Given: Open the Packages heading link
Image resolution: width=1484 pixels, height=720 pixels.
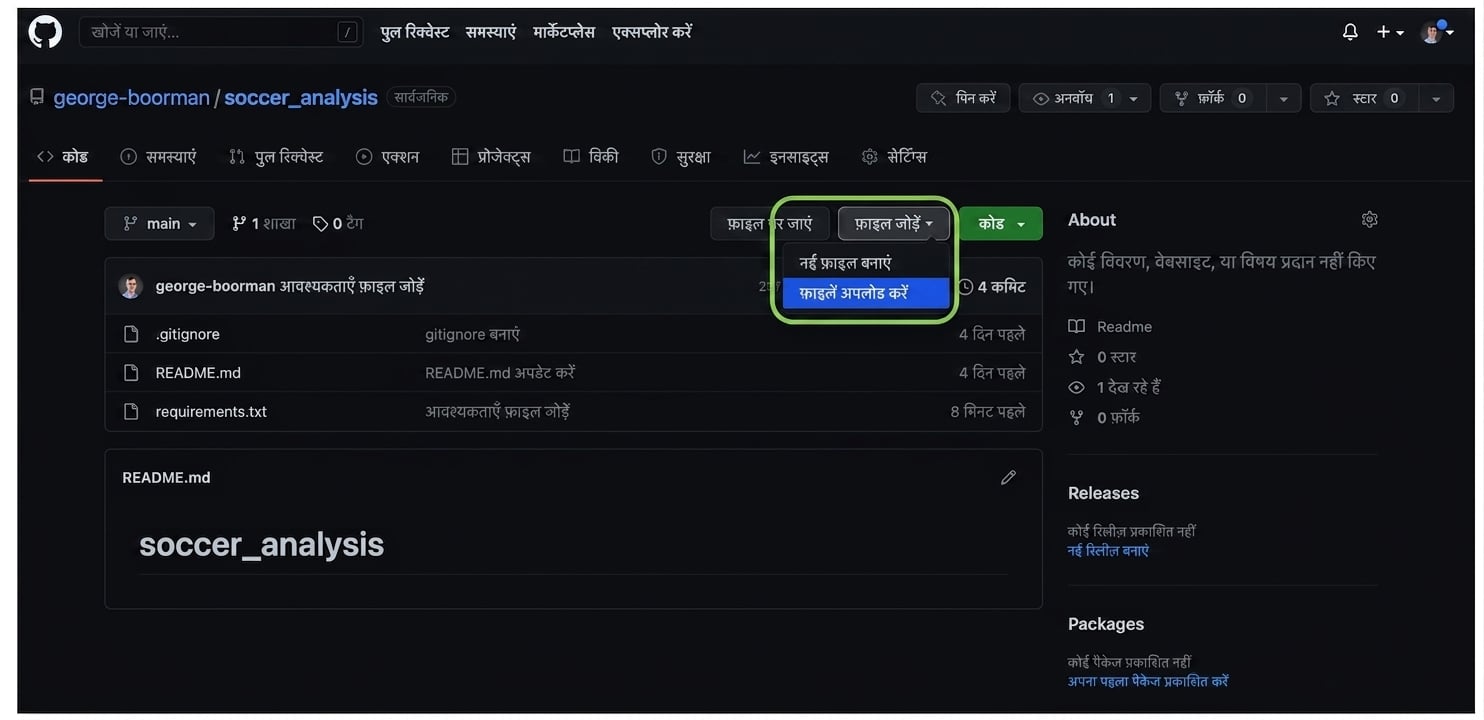Looking at the screenshot, I should click(x=1106, y=624).
